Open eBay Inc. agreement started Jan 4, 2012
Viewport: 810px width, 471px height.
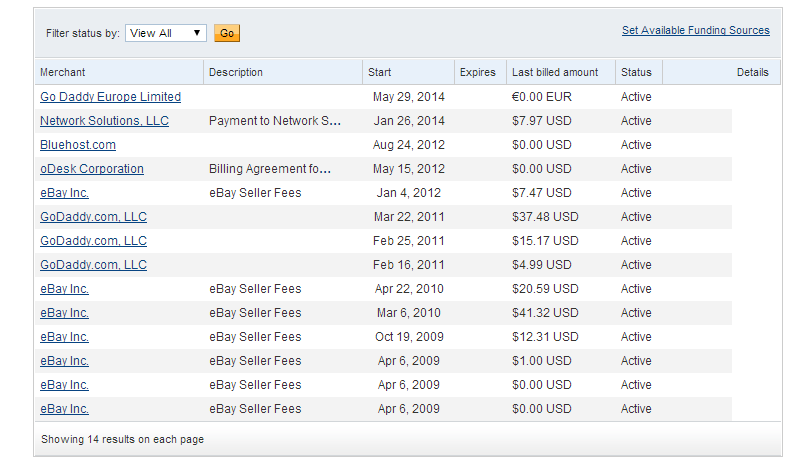pyautogui.click(x=64, y=193)
